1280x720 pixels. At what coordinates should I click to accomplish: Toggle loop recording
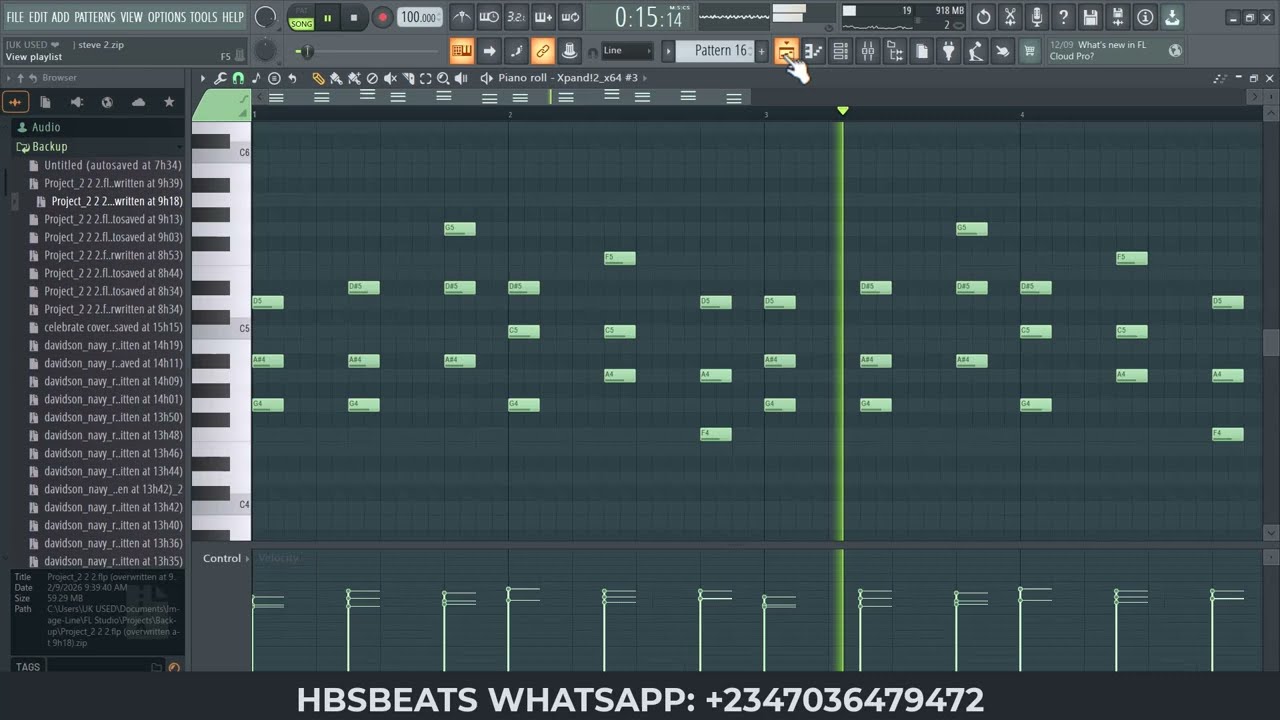[570, 17]
